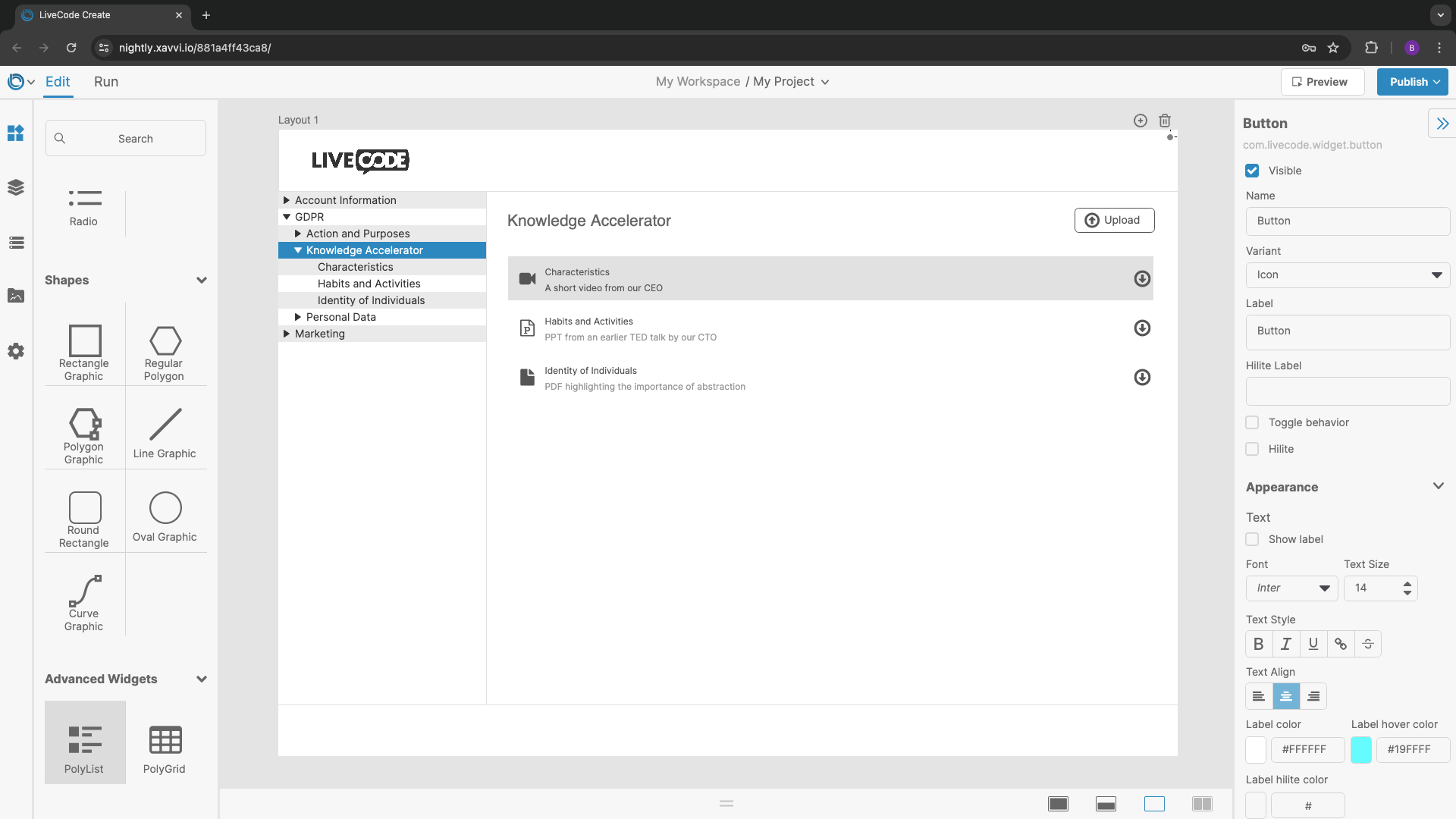Switch to the Run tab
Viewport: 1456px width, 819px height.
click(x=106, y=82)
